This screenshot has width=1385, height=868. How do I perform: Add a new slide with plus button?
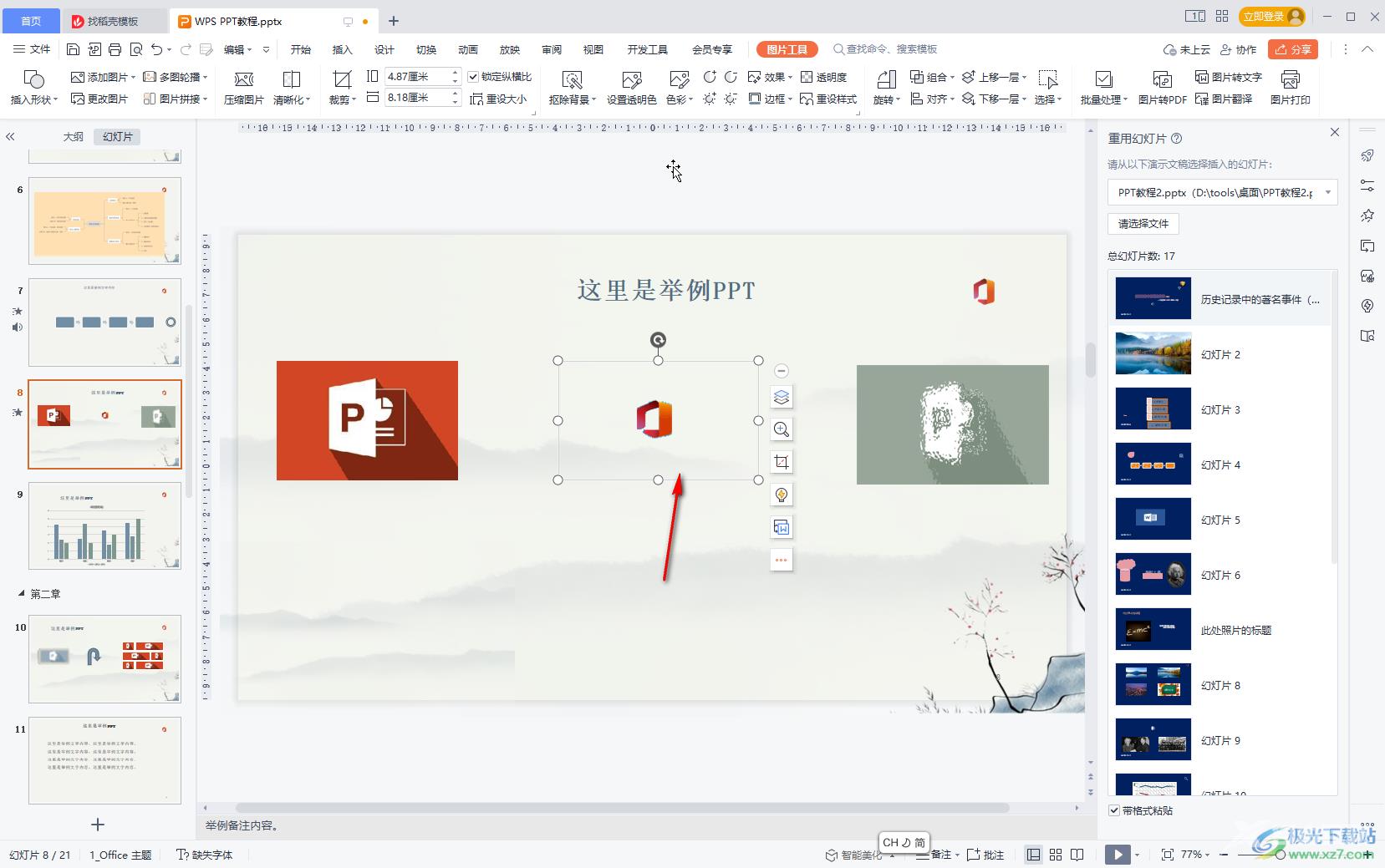coord(98,825)
